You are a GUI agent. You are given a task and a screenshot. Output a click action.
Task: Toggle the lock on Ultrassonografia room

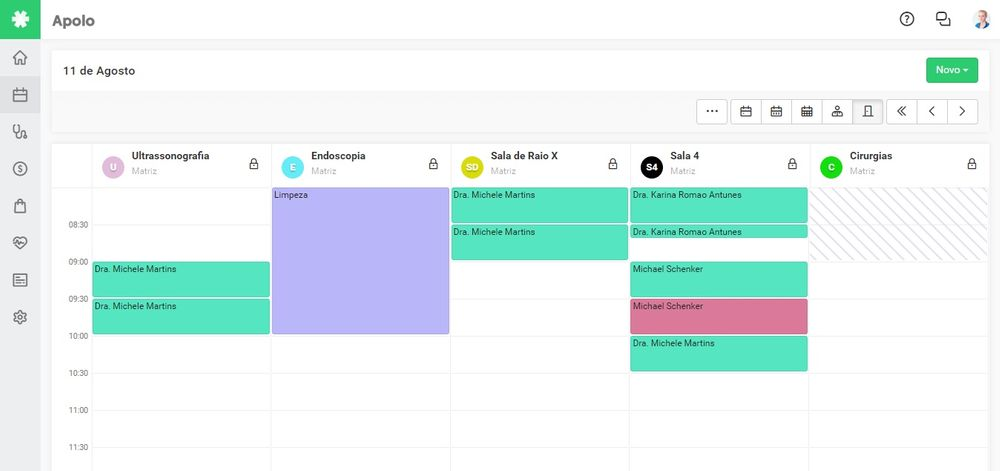(x=254, y=164)
